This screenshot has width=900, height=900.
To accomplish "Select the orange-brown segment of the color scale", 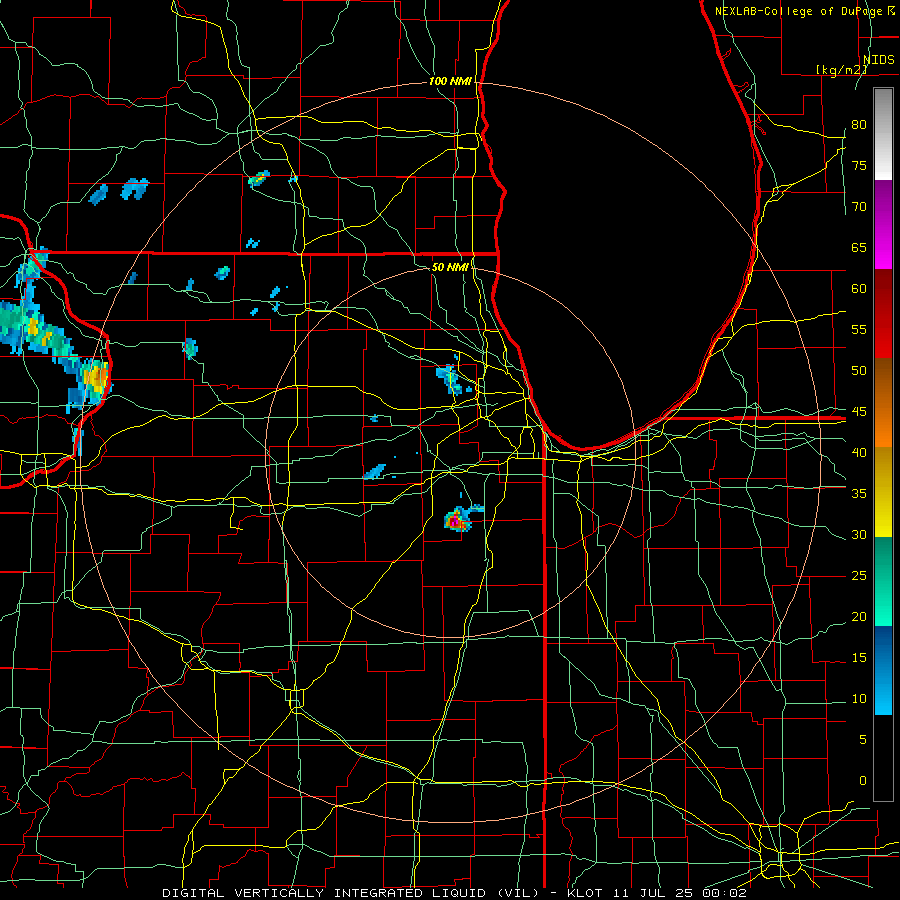I will (883, 403).
